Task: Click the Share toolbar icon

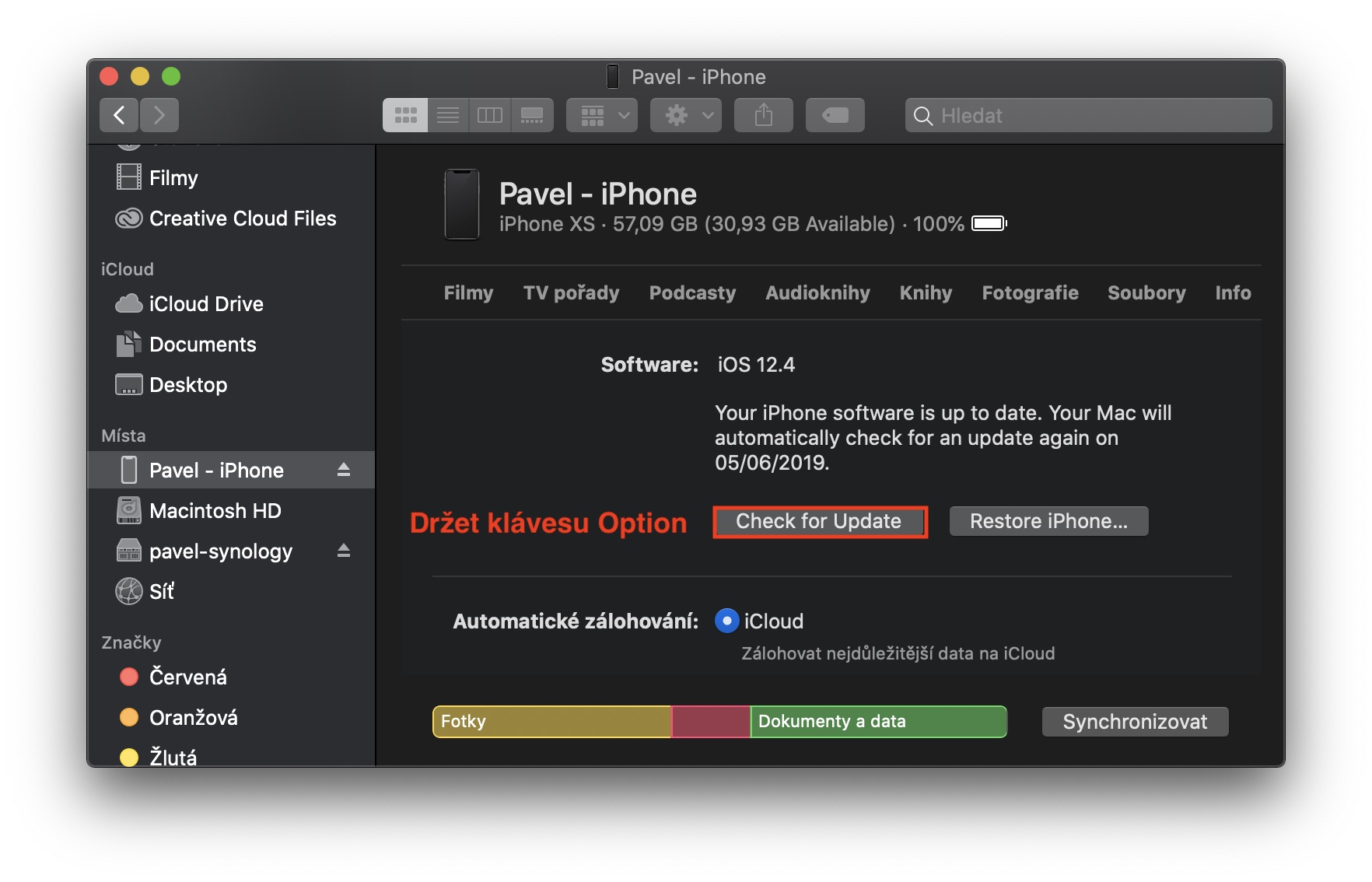Action: point(764,115)
